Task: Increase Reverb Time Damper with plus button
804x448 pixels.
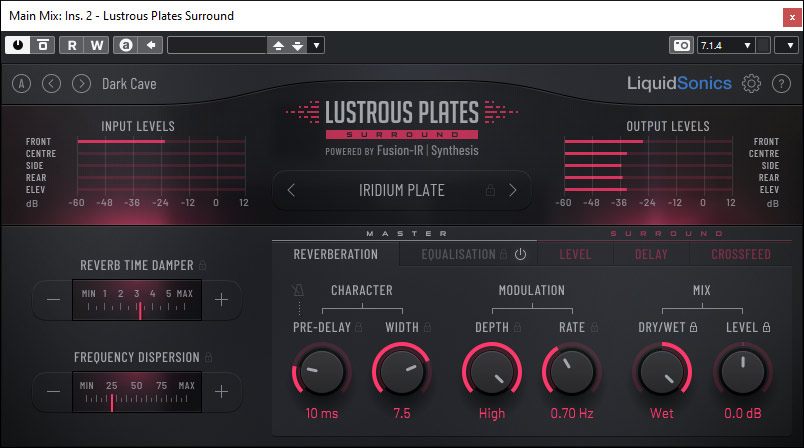Action: [221, 299]
